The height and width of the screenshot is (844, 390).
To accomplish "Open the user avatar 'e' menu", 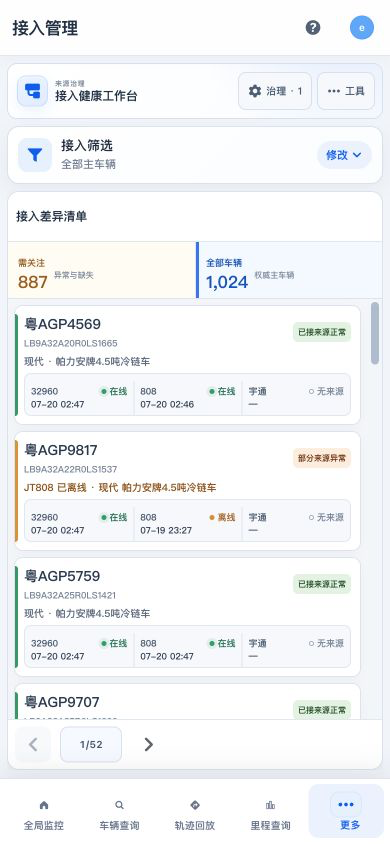I will [362, 27].
